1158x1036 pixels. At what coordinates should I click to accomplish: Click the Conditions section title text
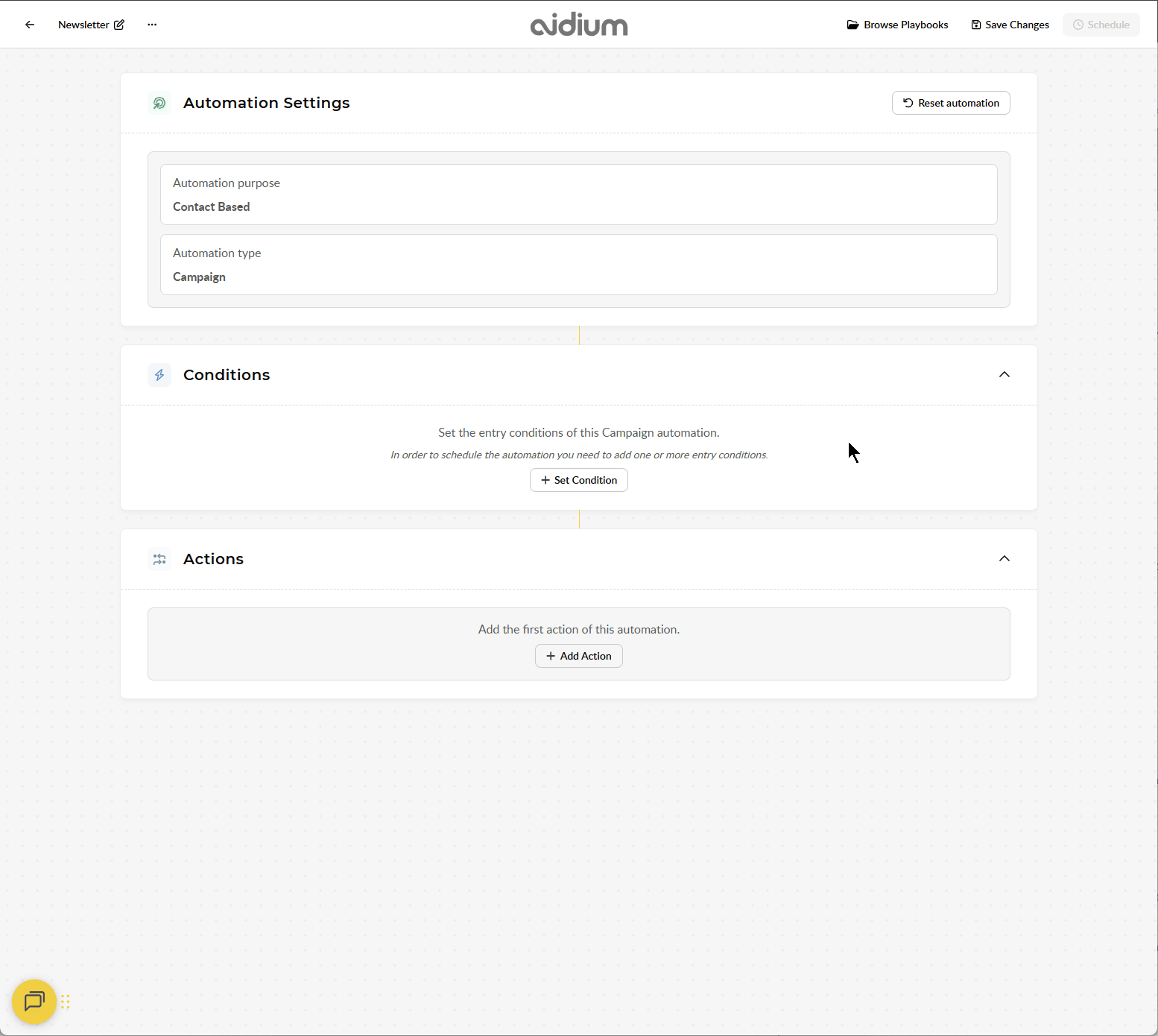[227, 375]
